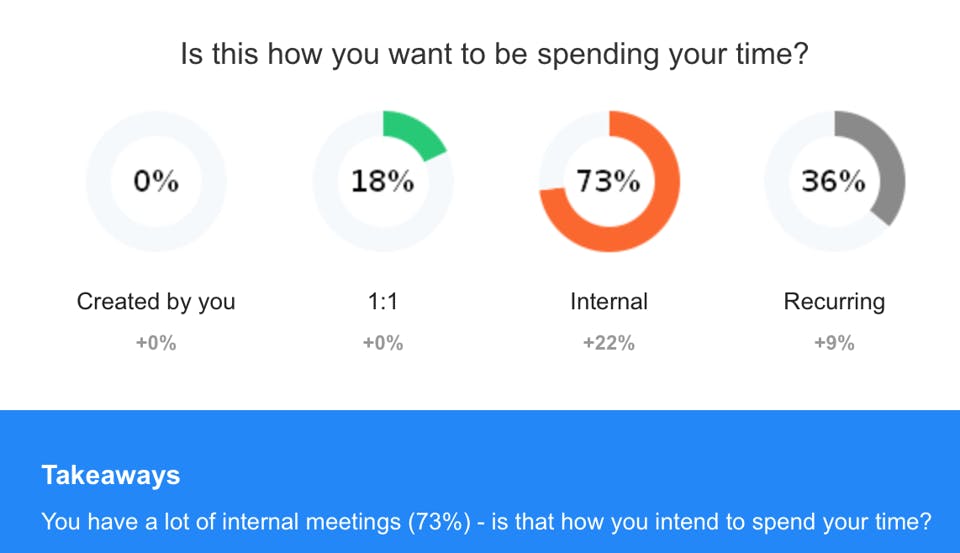Click the "Created by you" label
This screenshot has height=553, width=960.
156,302
